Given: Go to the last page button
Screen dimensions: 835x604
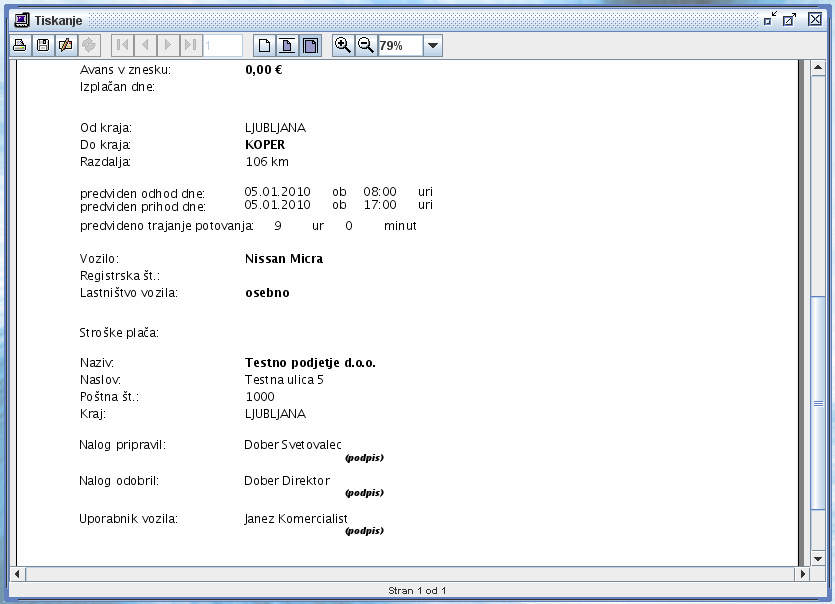Looking at the screenshot, I should click(x=191, y=45).
